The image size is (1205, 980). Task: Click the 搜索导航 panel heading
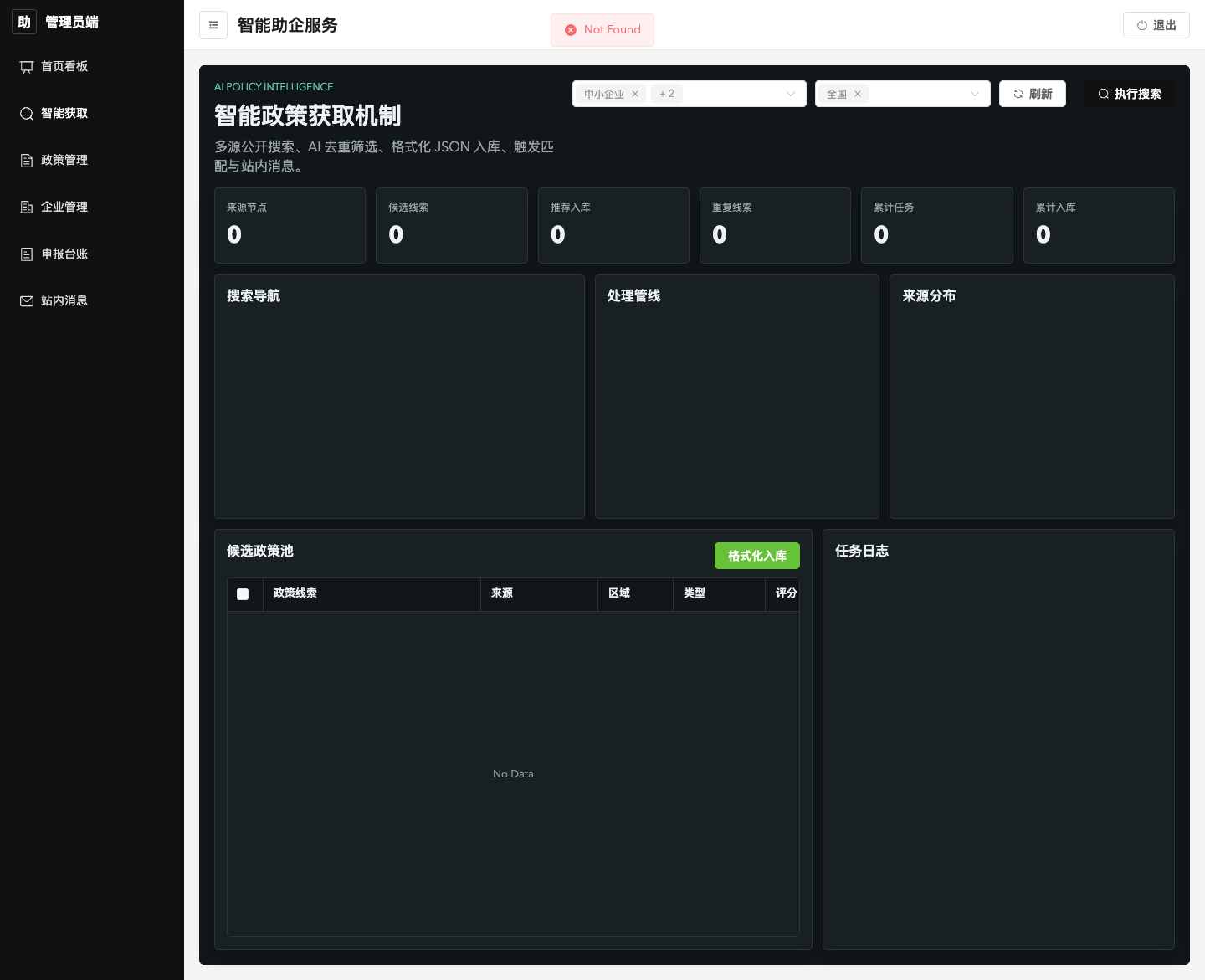(x=254, y=295)
